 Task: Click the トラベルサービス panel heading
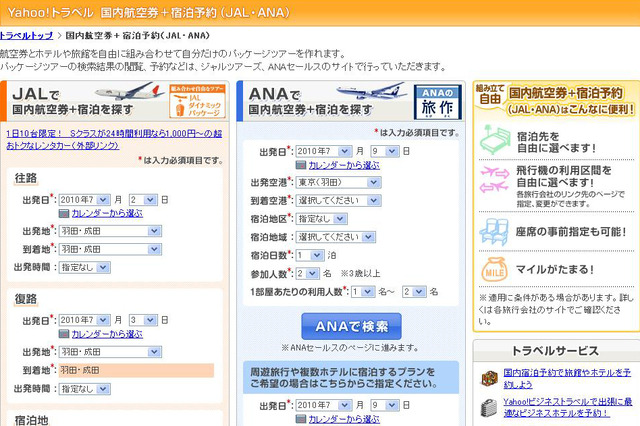555,351
